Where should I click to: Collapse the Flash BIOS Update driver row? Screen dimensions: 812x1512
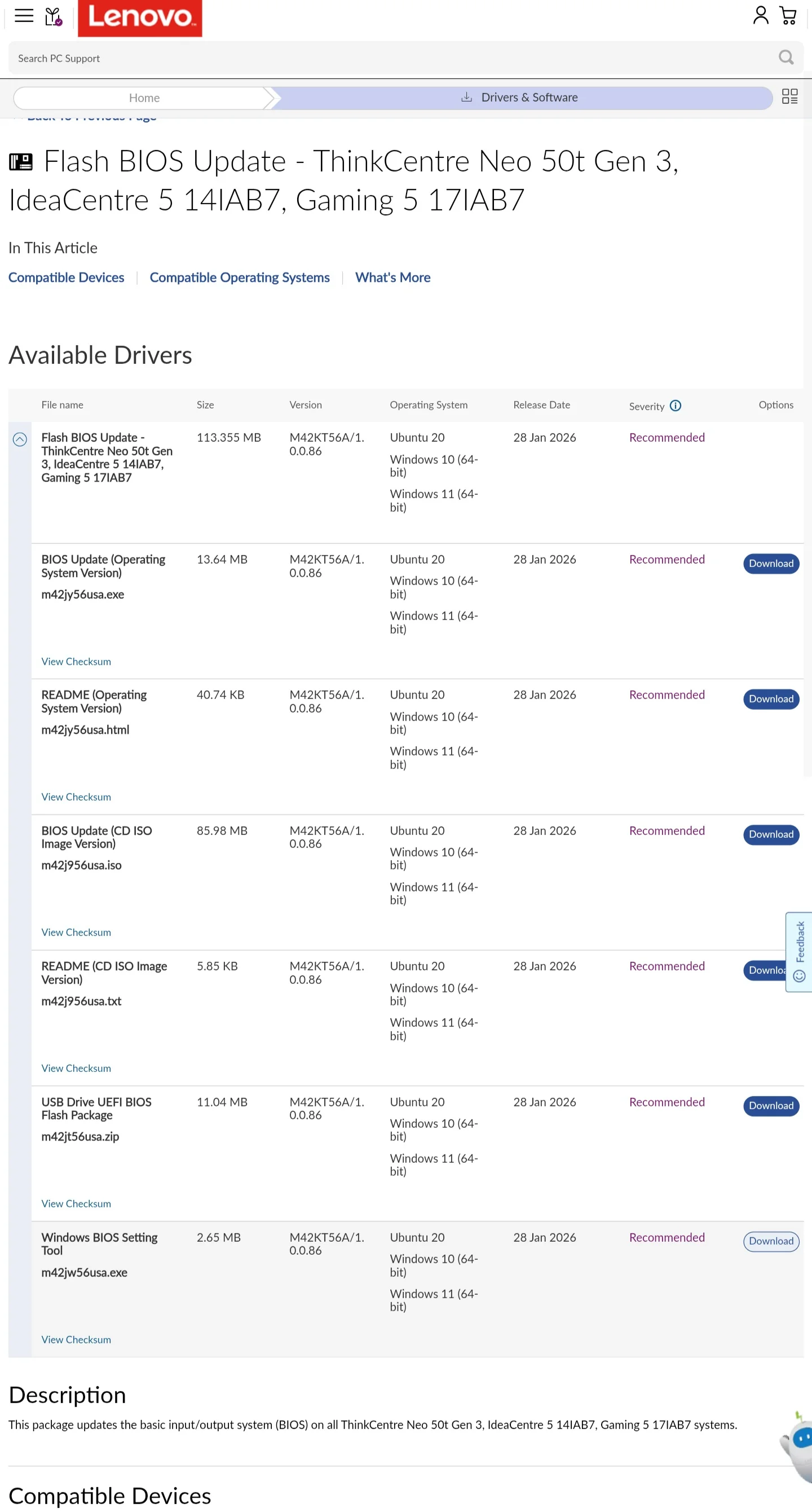20,439
